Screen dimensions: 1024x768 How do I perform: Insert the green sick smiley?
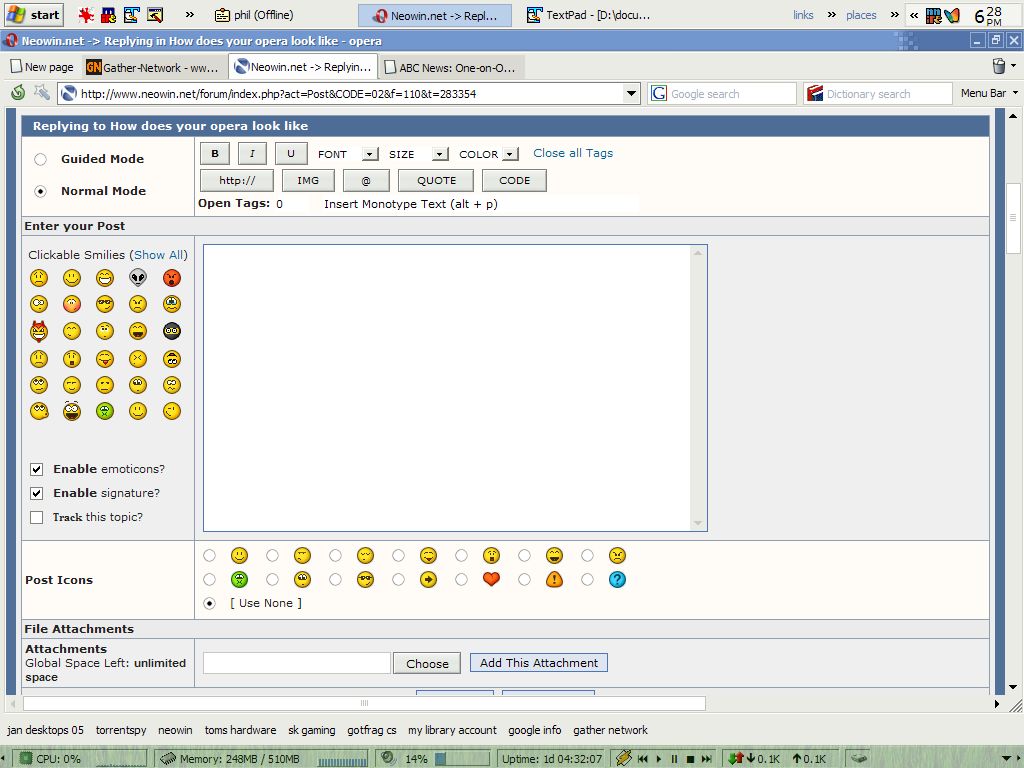coord(105,411)
